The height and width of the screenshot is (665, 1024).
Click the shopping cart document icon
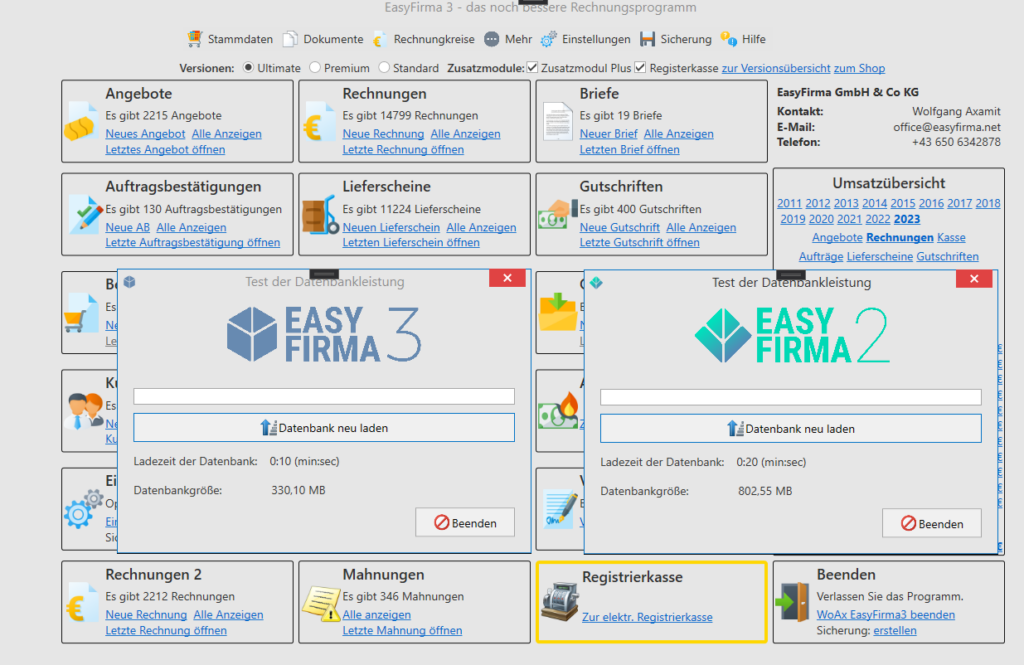coord(80,313)
